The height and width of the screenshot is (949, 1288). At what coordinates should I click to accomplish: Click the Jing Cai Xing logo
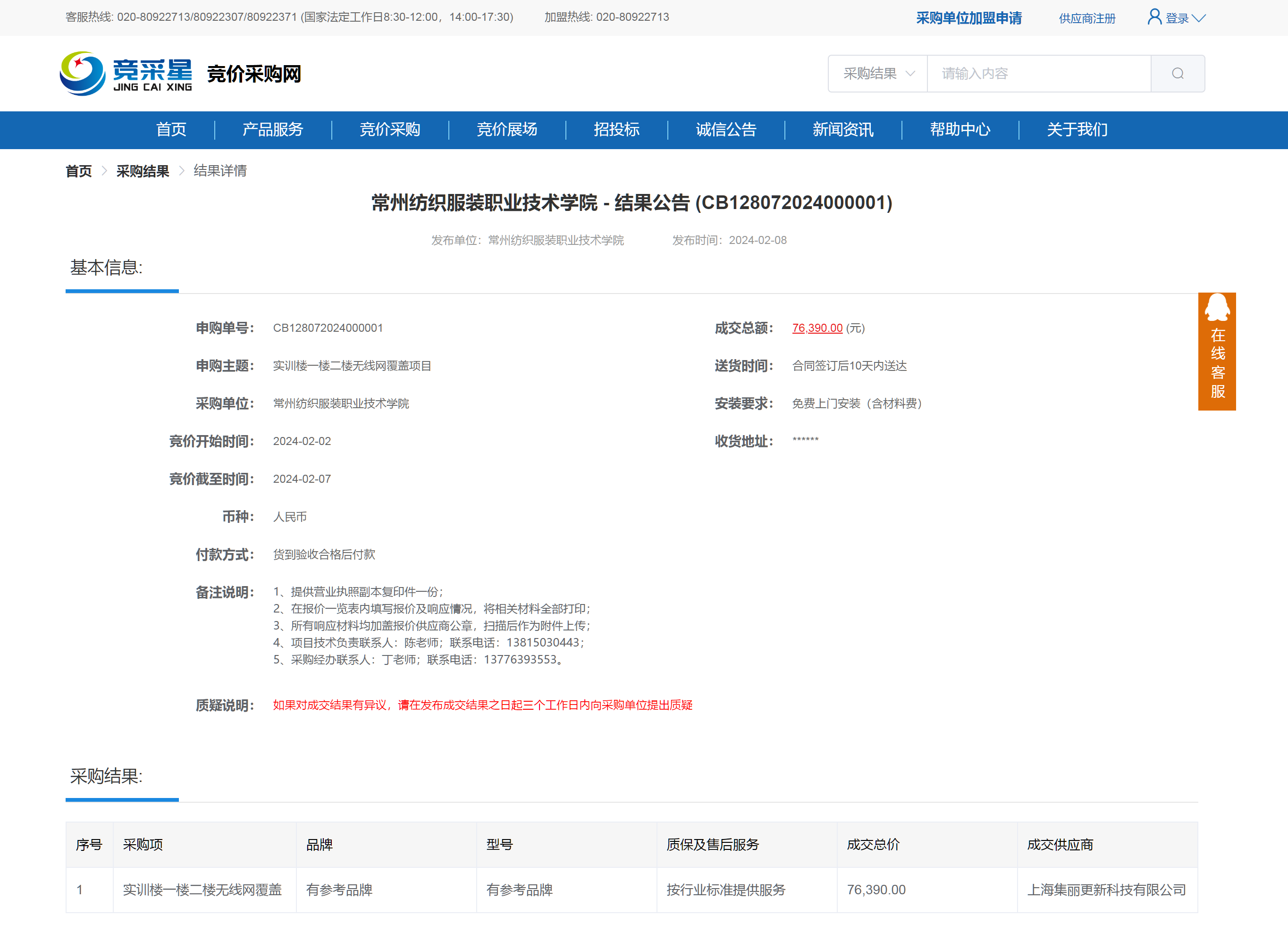click(x=126, y=74)
